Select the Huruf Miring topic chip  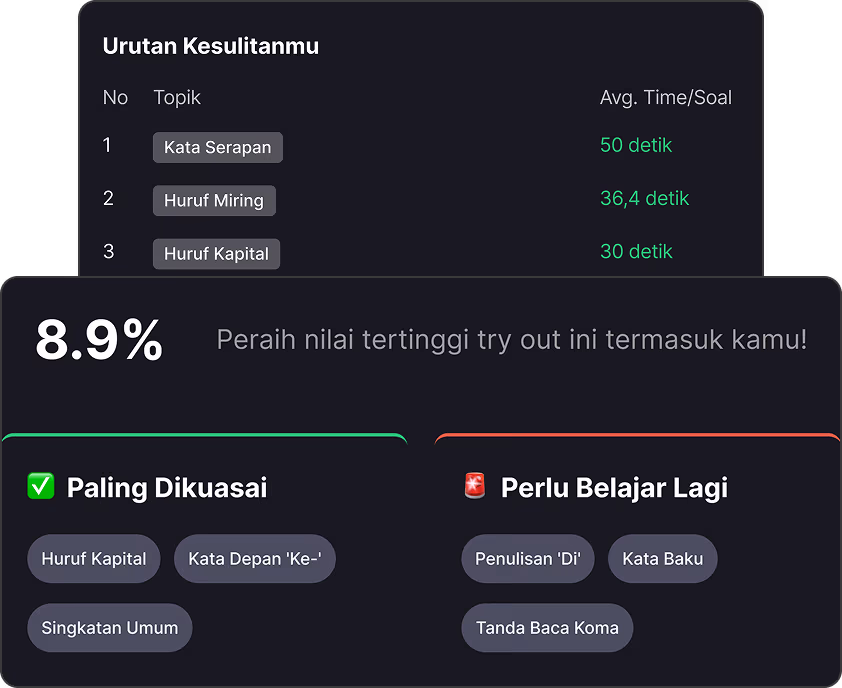click(214, 200)
